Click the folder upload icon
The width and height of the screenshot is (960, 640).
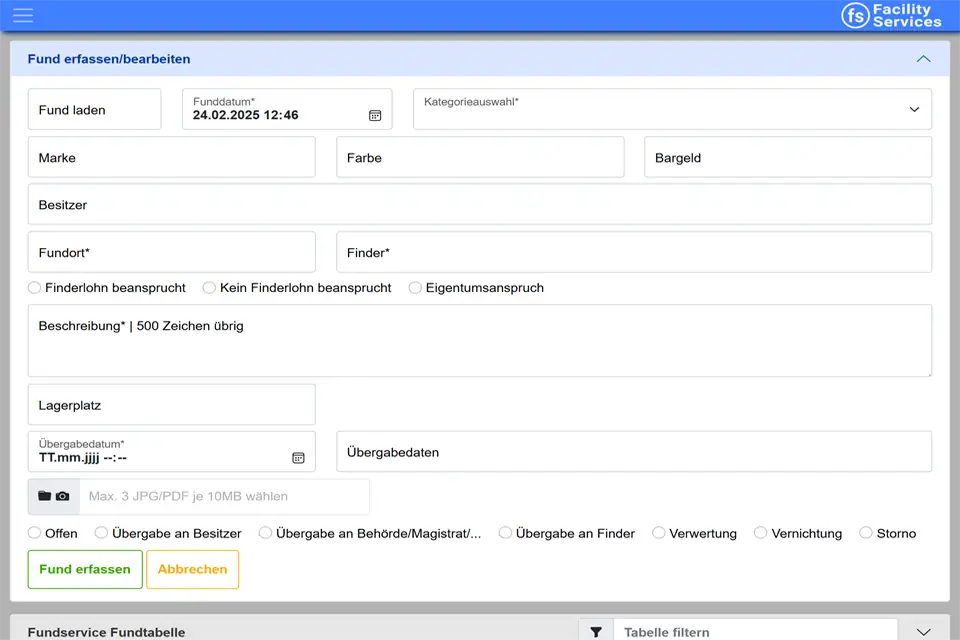pos(45,496)
